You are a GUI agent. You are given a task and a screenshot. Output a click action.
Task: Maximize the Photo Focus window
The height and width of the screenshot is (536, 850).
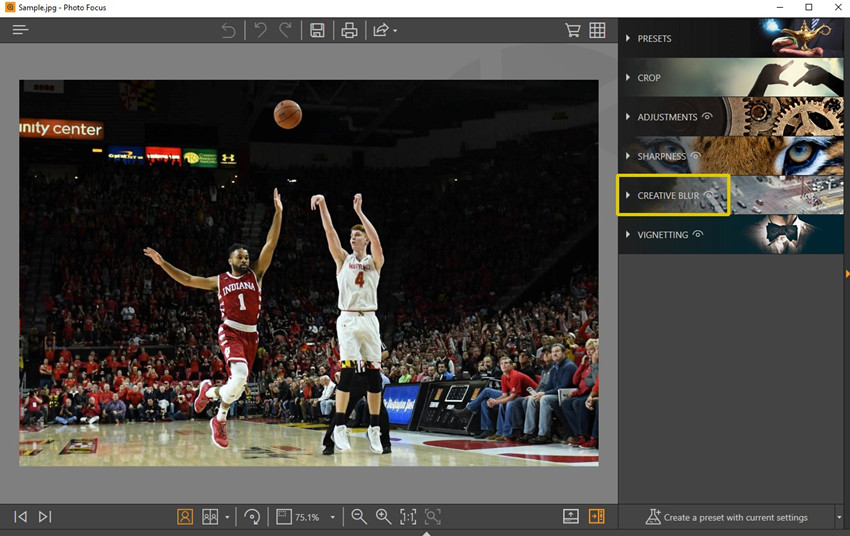[809, 8]
